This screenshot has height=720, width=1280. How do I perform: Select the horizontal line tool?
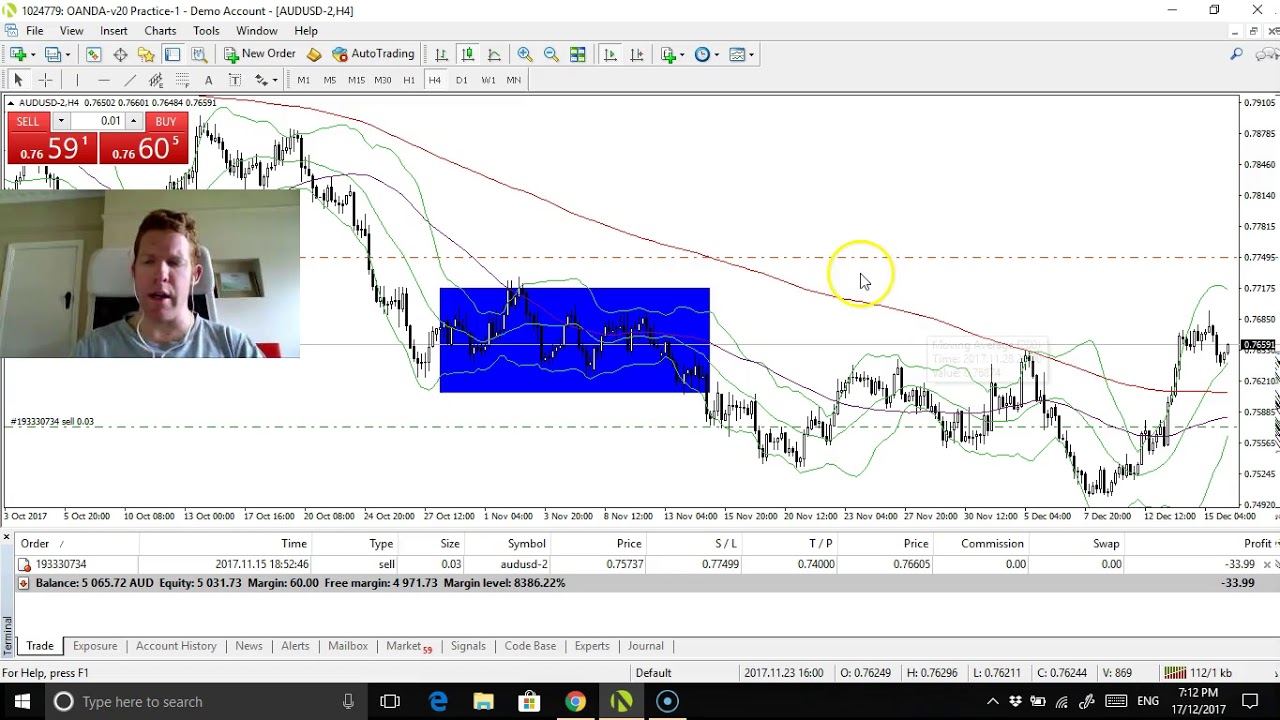(x=104, y=80)
